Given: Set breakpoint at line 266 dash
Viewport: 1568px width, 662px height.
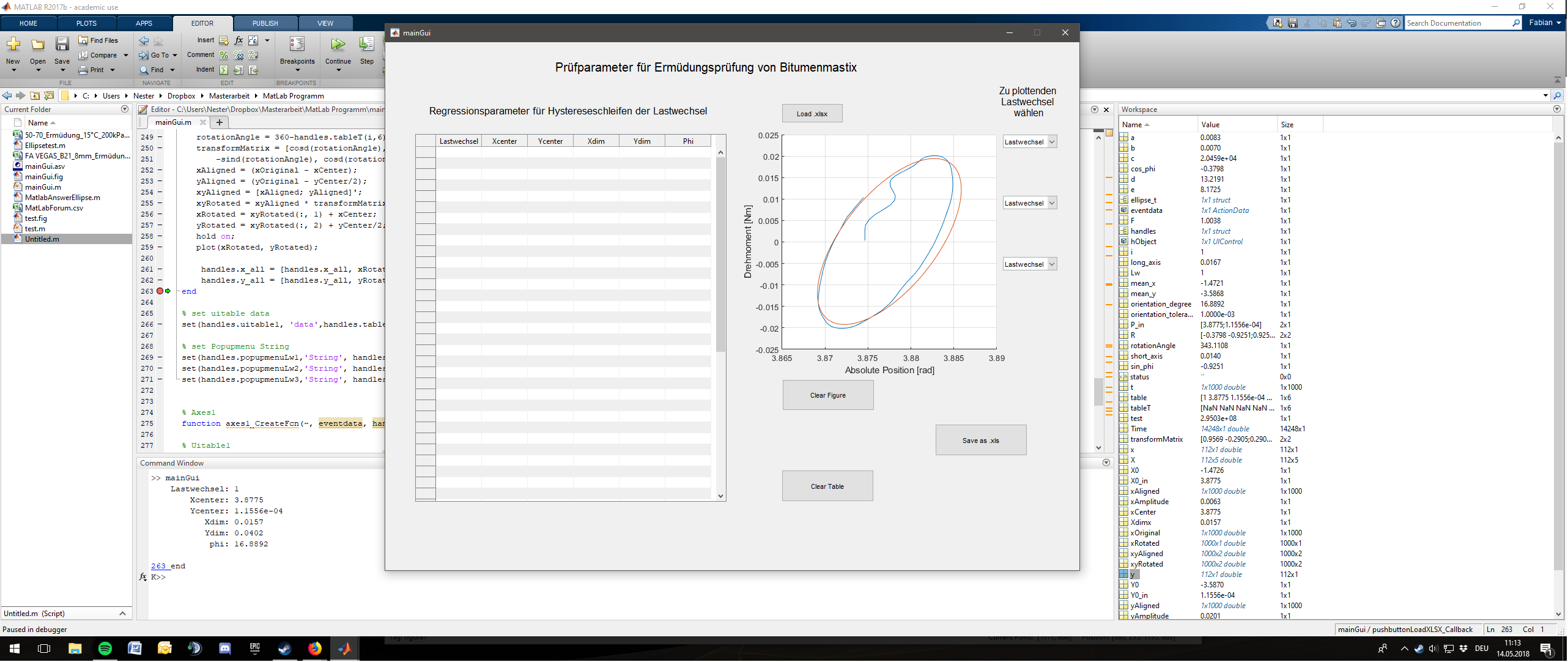Looking at the screenshot, I should coord(160,325).
